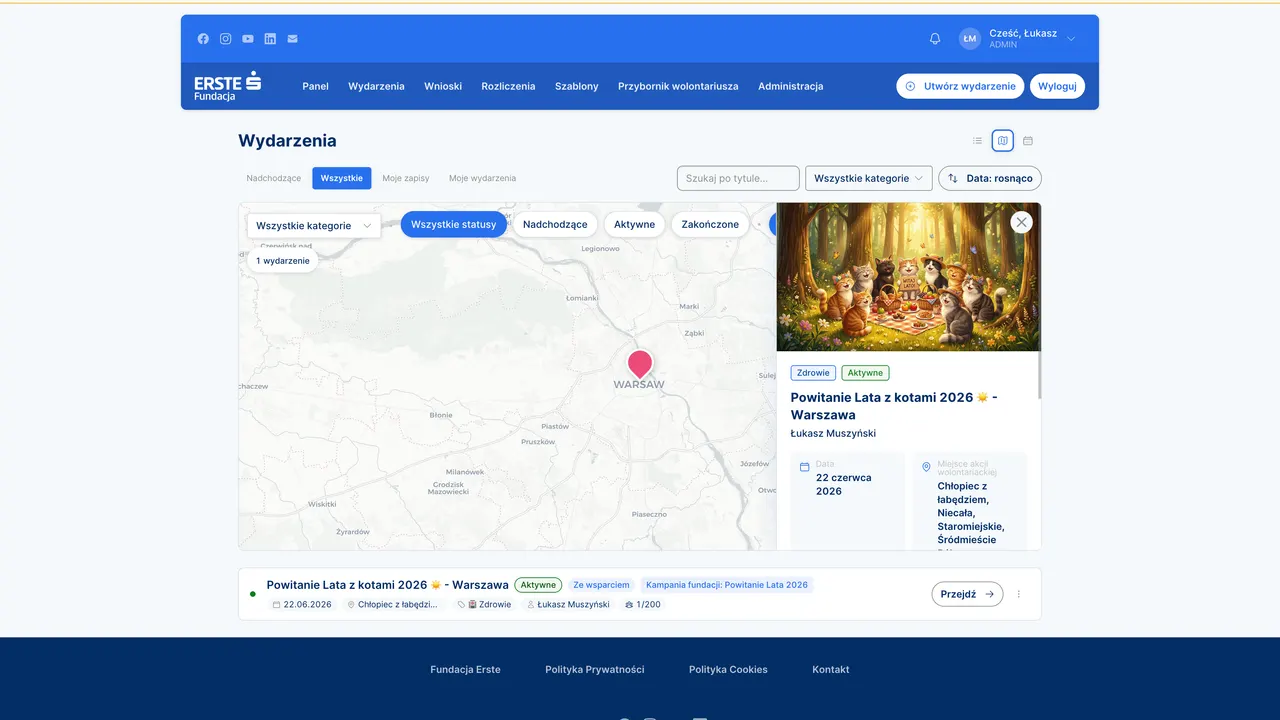Open the Polityka Prywatności footer link
Image resolution: width=1280 pixels, height=720 pixels.
click(595, 670)
